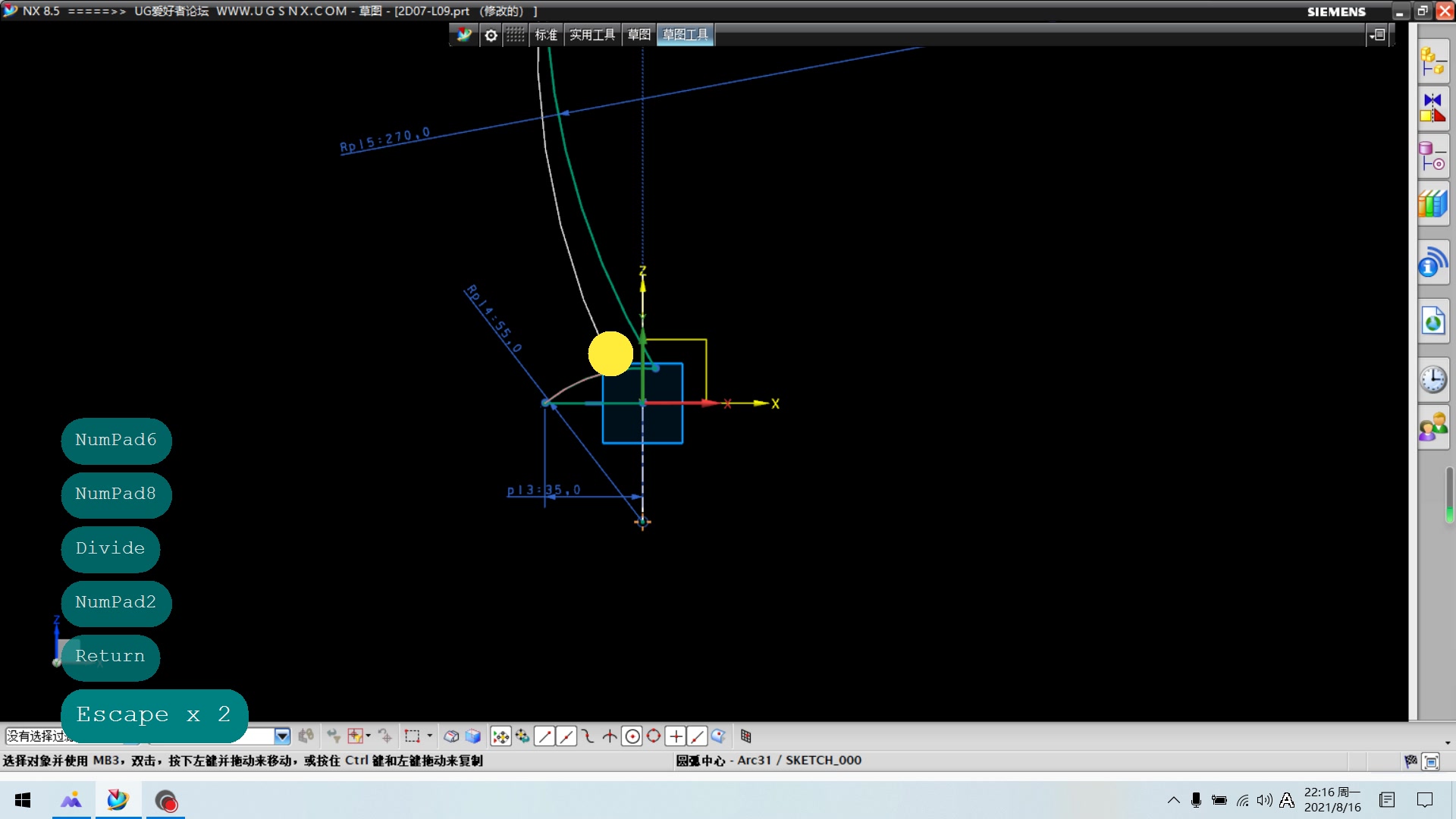The image size is (1456, 819).
Task: Expand the rectangle selection method dropdown
Action: coord(429,736)
